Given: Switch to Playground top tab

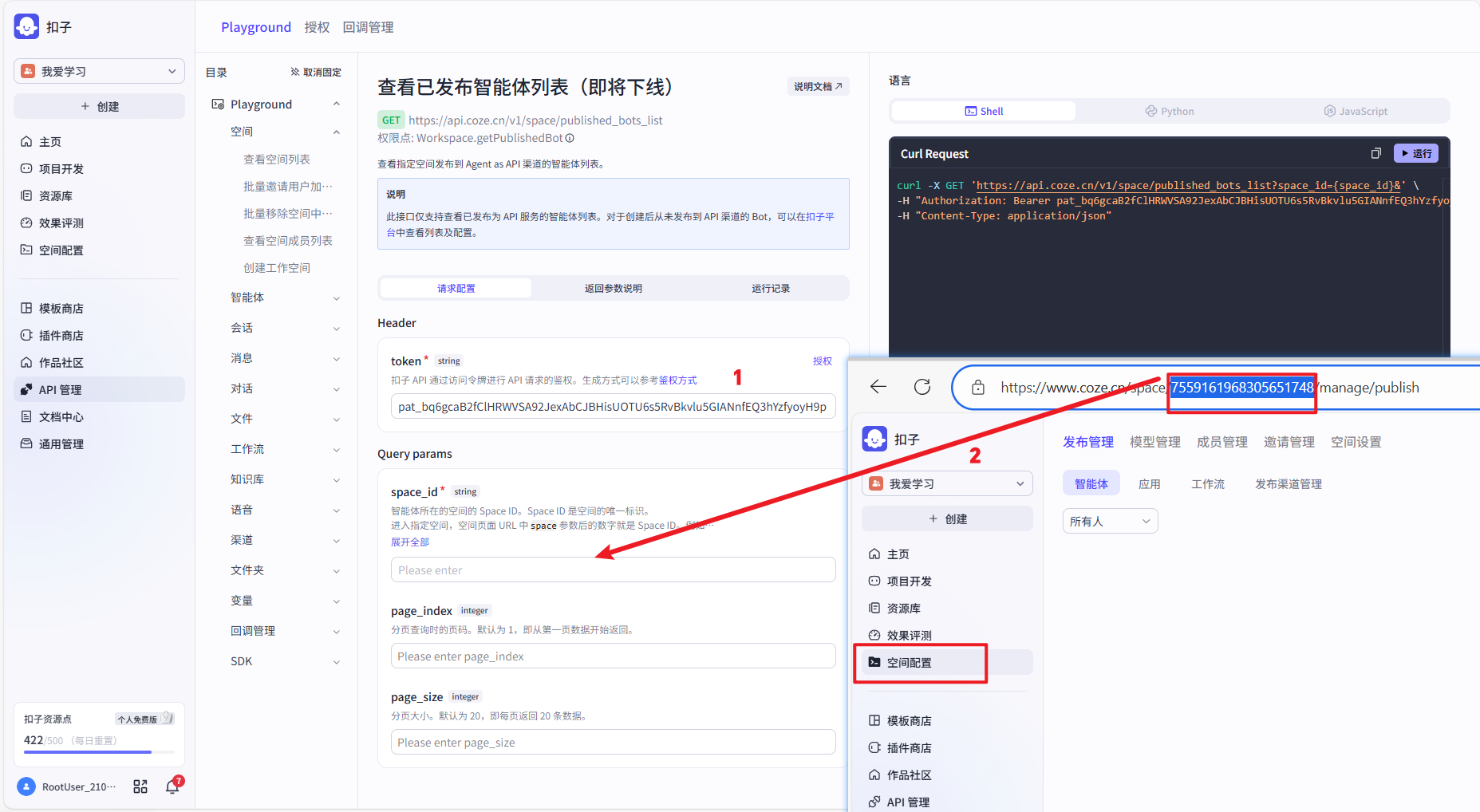Looking at the screenshot, I should [x=256, y=27].
